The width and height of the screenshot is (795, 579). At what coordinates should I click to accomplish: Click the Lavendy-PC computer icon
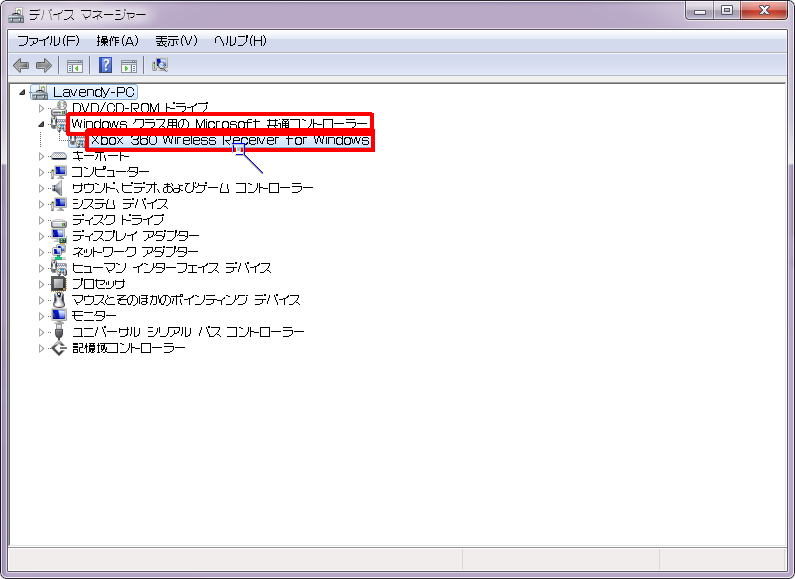pyautogui.click(x=40, y=92)
